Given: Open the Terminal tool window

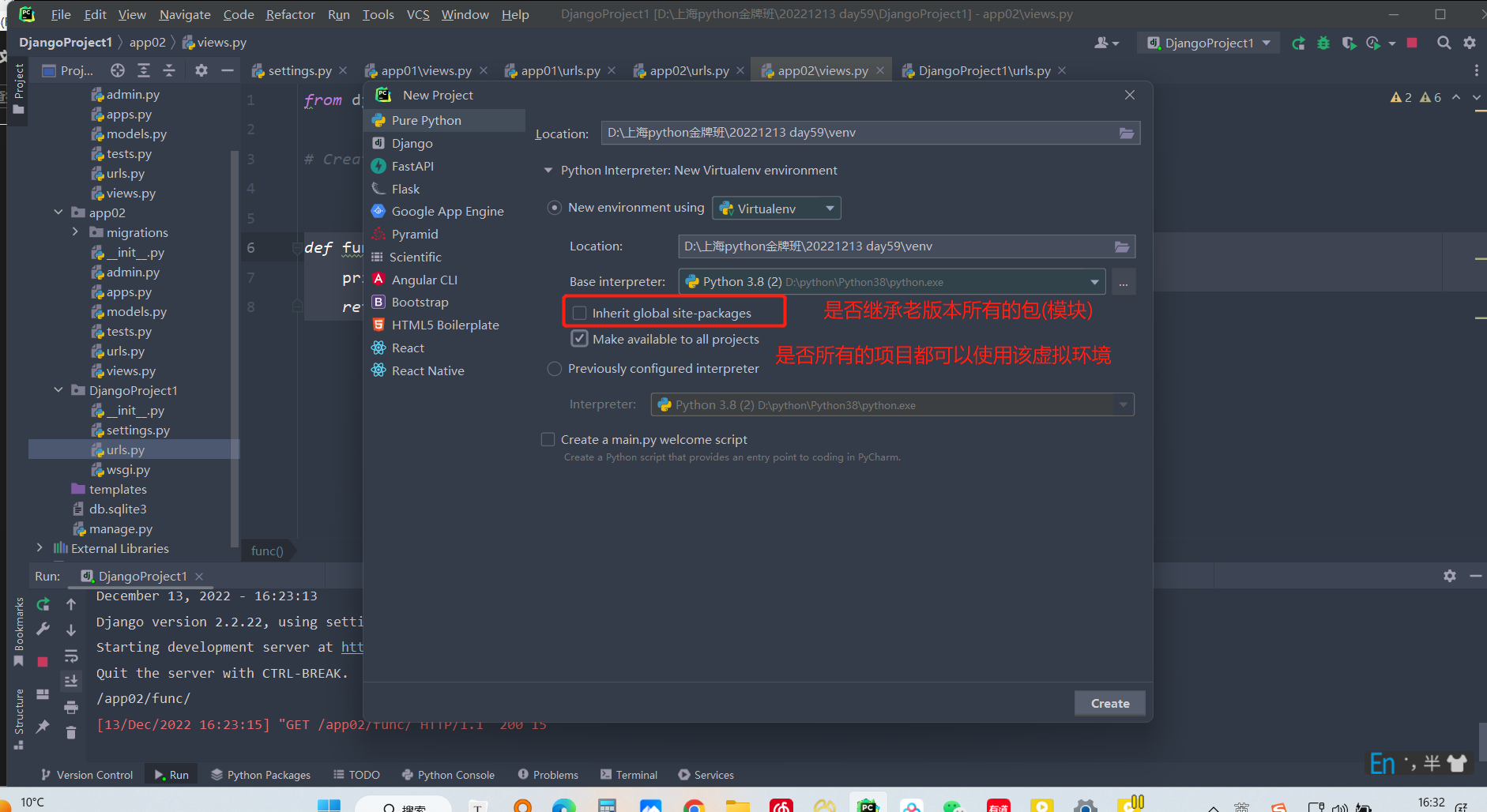Looking at the screenshot, I should click(629, 775).
